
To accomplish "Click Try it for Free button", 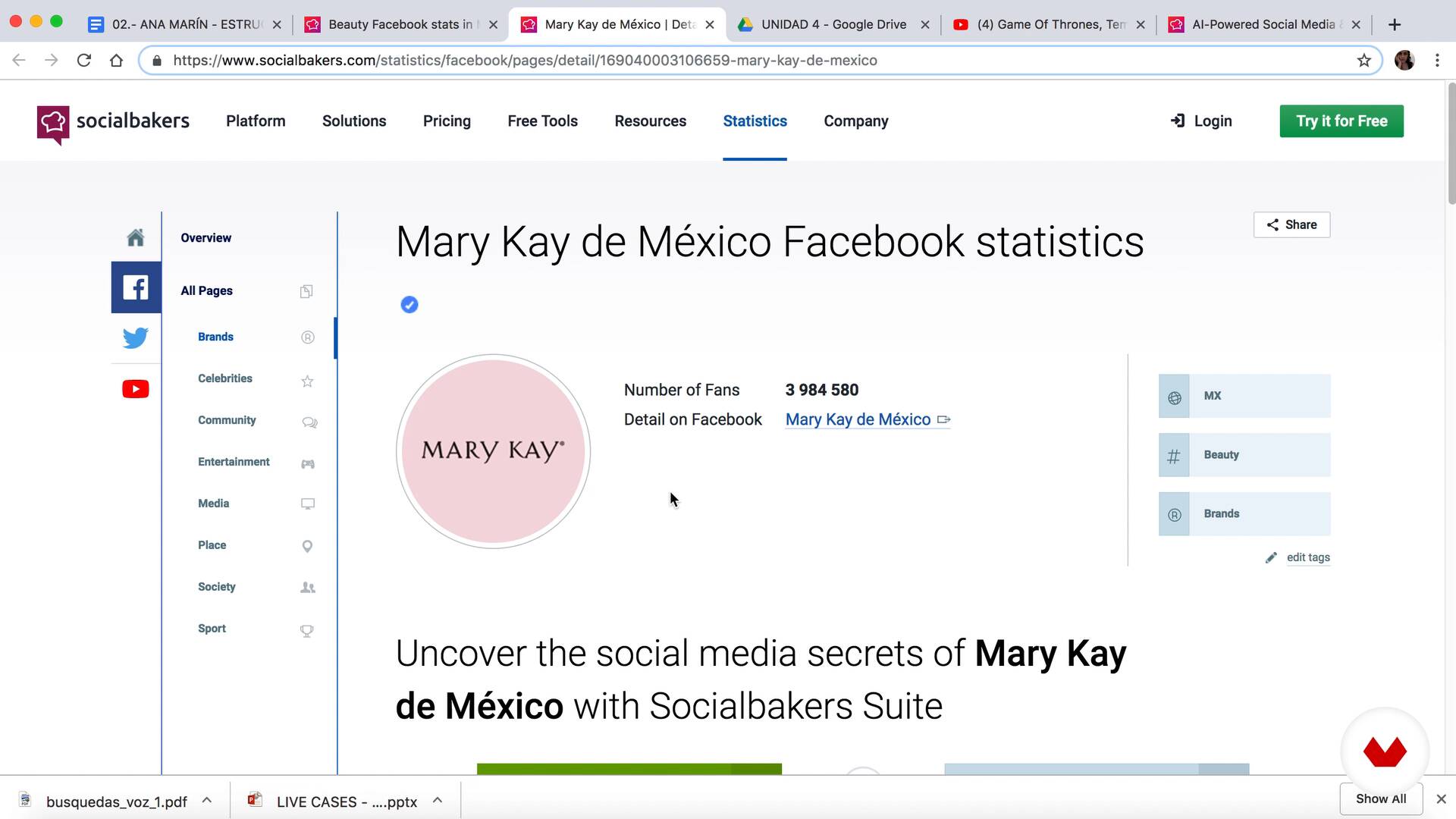I will [1341, 121].
